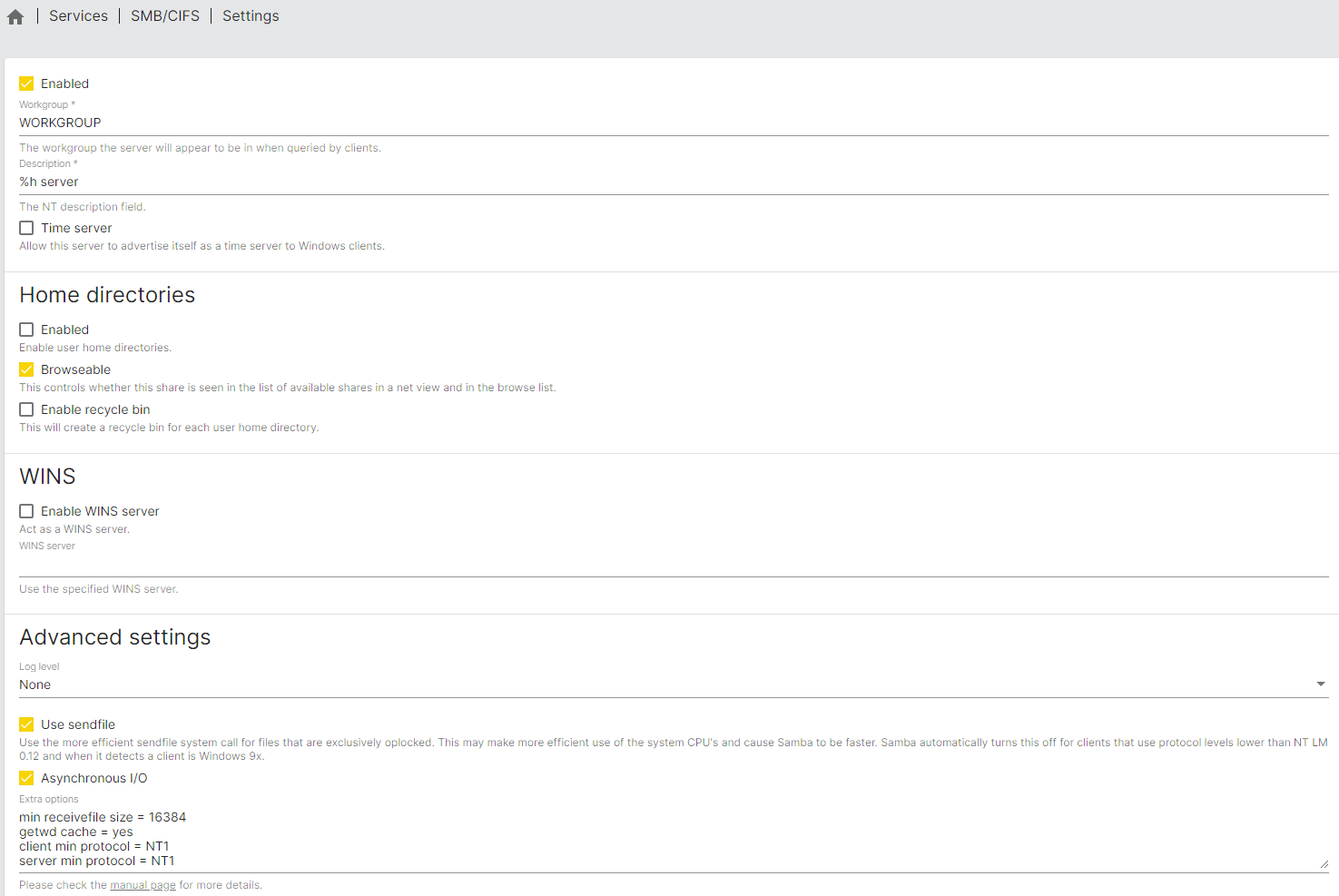Image resolution: width=1339 pixels, height=896 pixels.
Task: Click 'Use the specified WINS server.' hint
Action: 99,589
